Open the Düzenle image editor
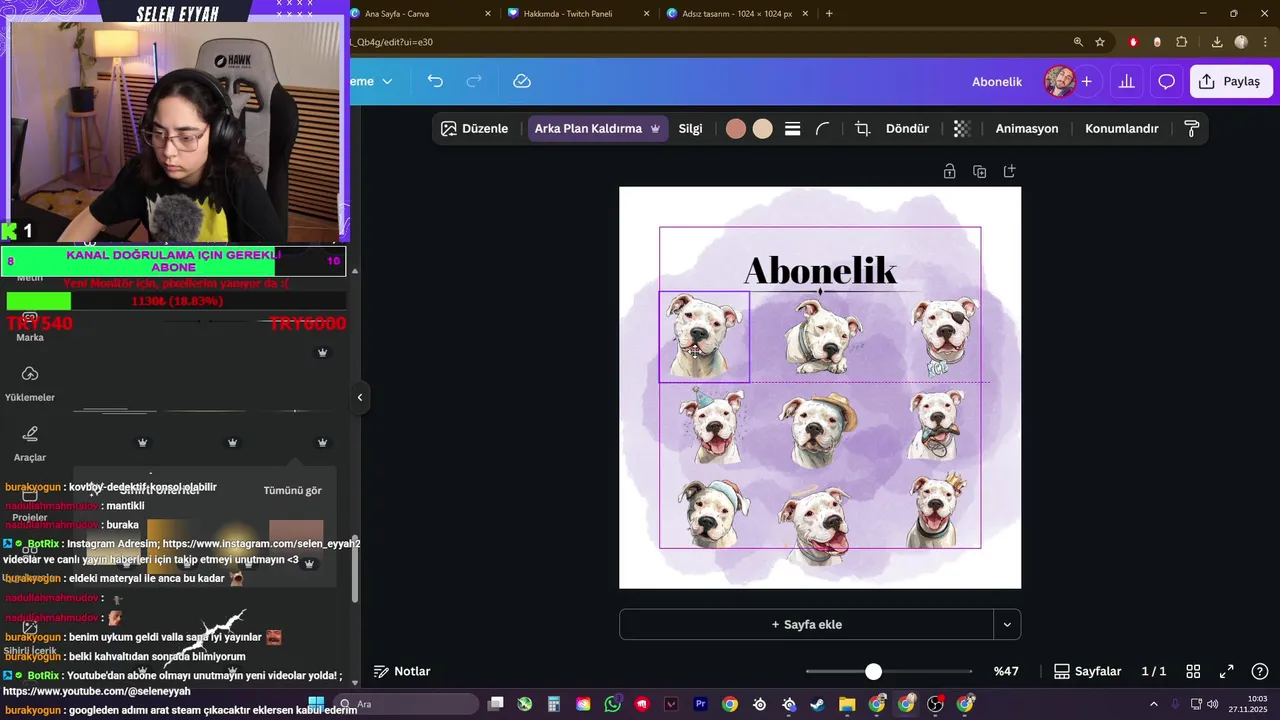1280x720 pixels. click(475, 129)
